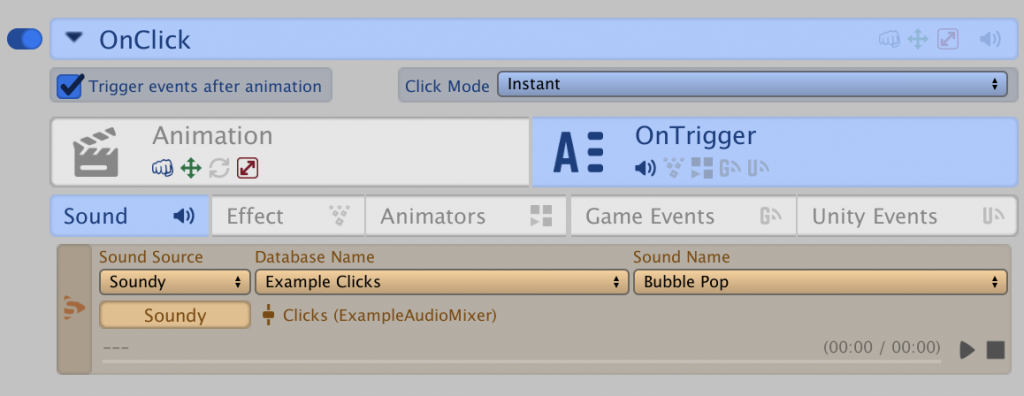Switch to the Effect tab

[x=288, y=216]
